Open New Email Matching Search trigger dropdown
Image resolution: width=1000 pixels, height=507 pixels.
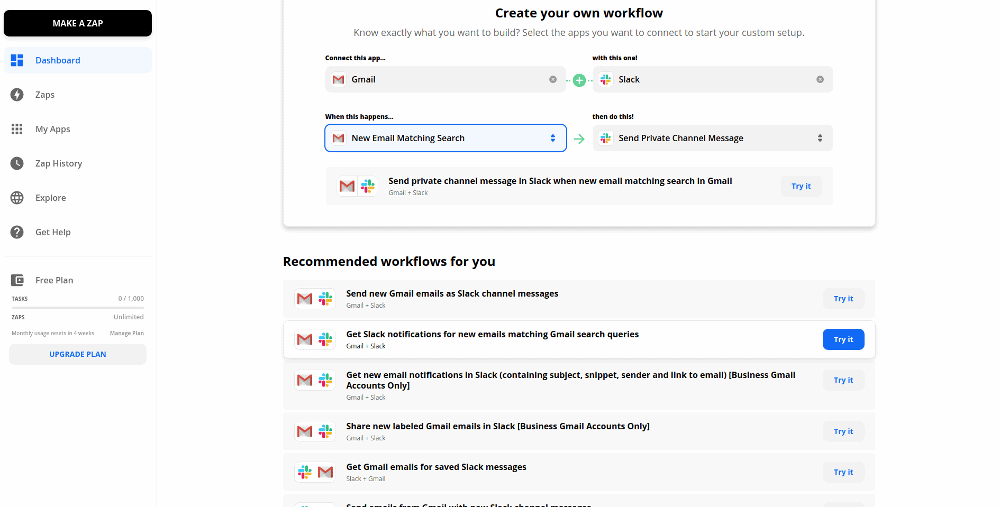[x=445, y=138]
